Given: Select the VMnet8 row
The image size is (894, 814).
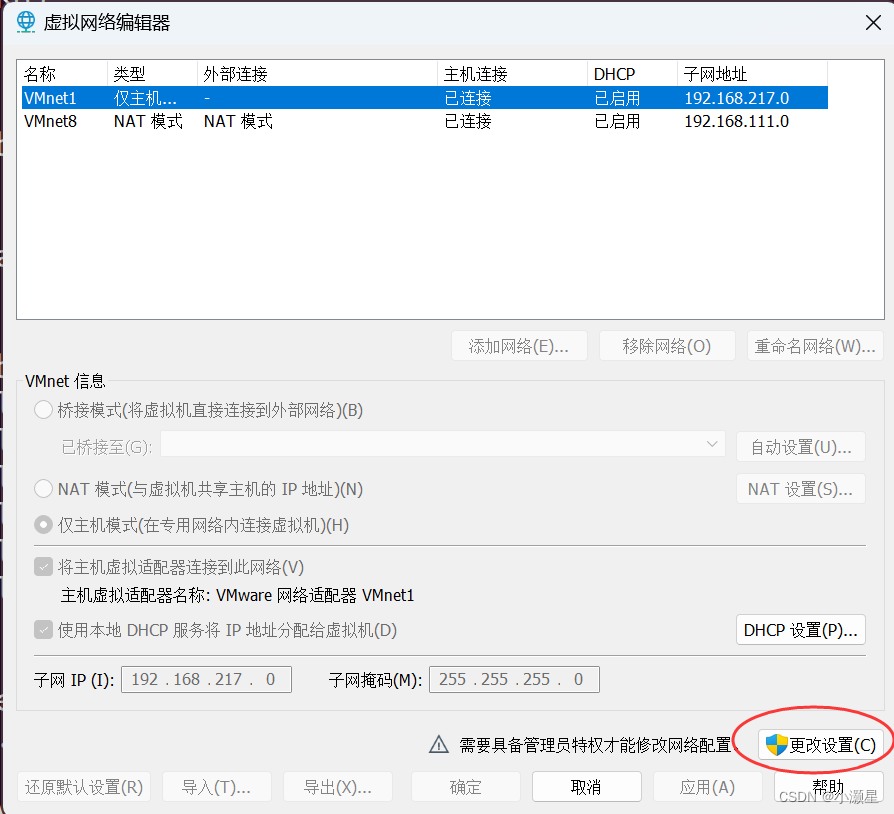Looking at the screenshot, I should point(425,121).
